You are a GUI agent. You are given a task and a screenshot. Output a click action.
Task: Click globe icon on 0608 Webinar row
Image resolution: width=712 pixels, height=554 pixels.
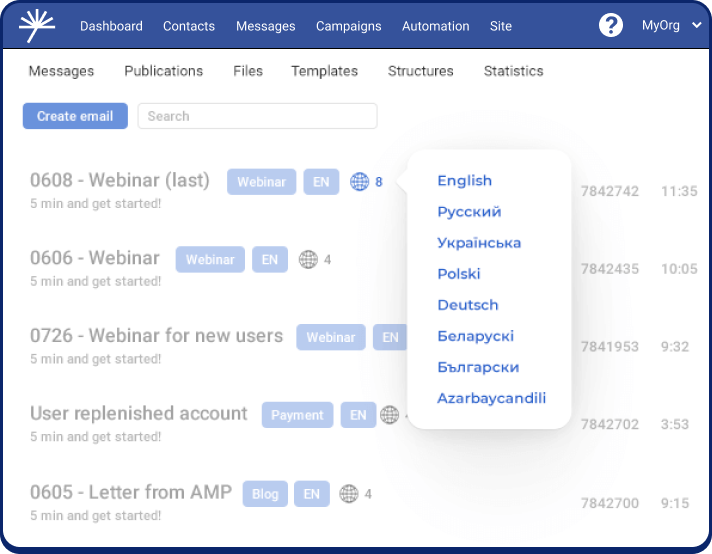tap(360, 182)
